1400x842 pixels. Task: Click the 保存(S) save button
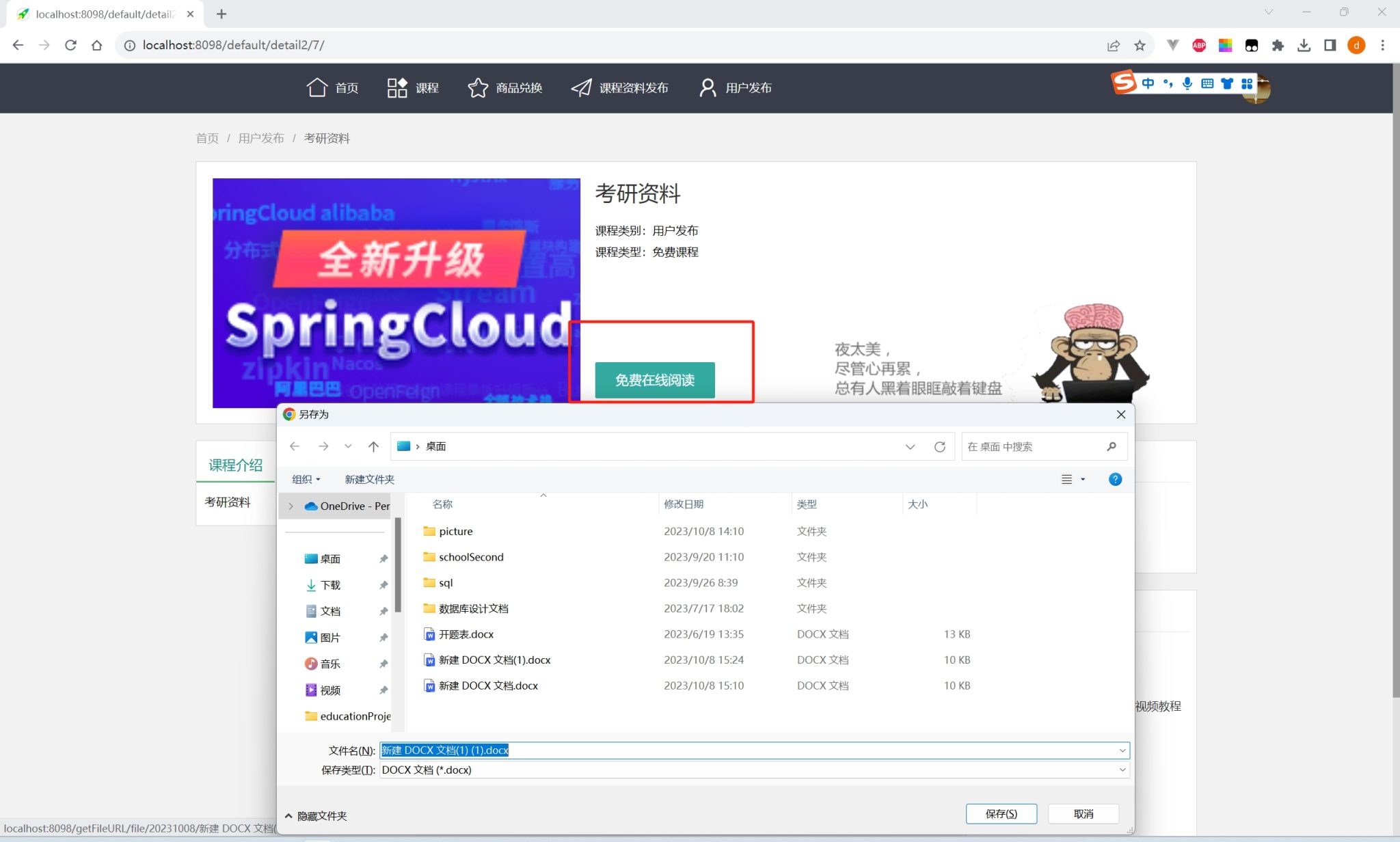click(x=1001, y=813)
